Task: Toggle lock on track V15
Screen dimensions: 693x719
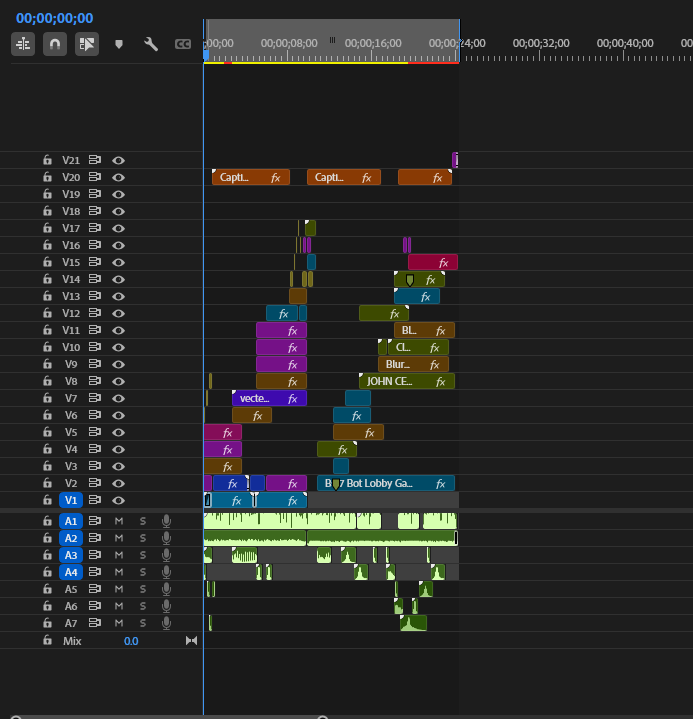Action: tap(47, 262)
